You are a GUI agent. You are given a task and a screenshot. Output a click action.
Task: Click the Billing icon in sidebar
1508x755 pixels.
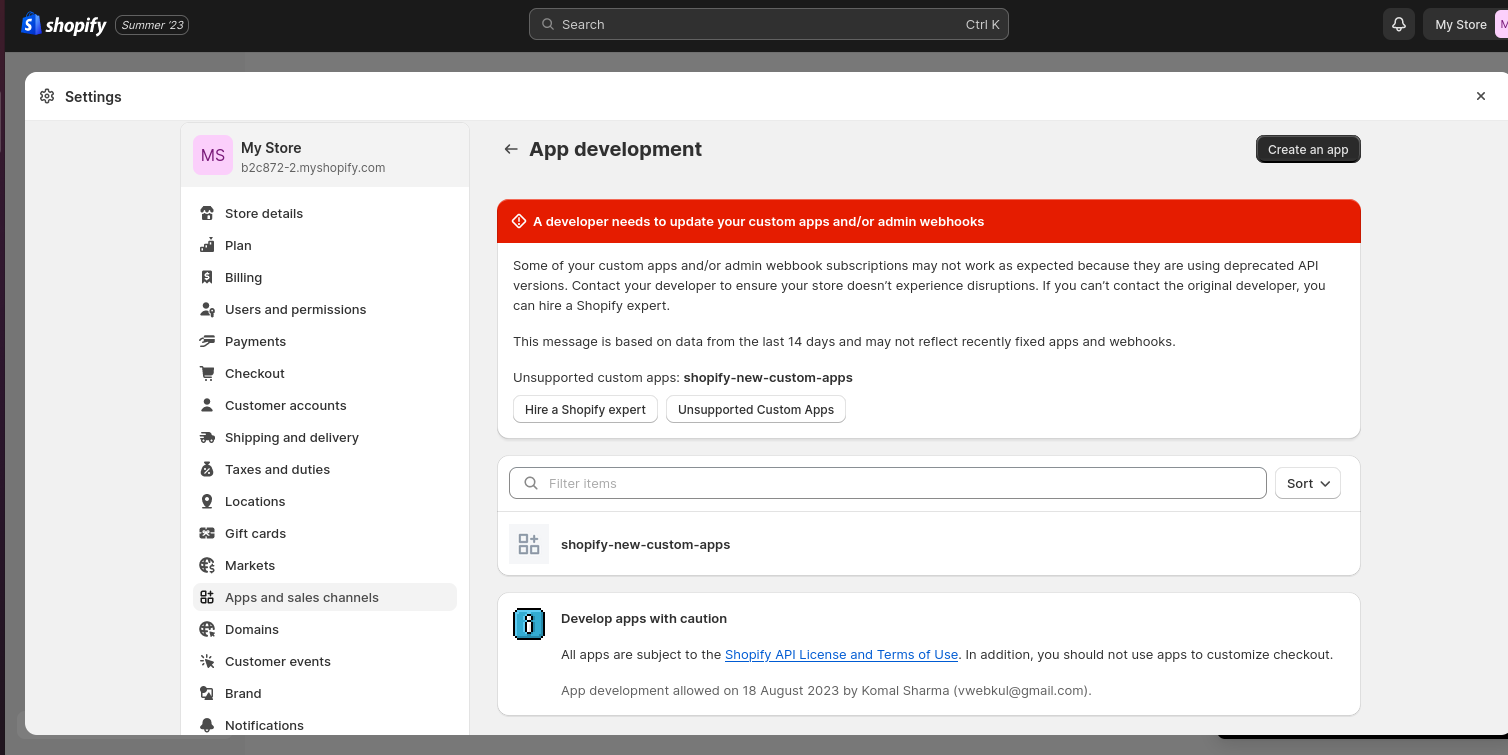[207, 277]
